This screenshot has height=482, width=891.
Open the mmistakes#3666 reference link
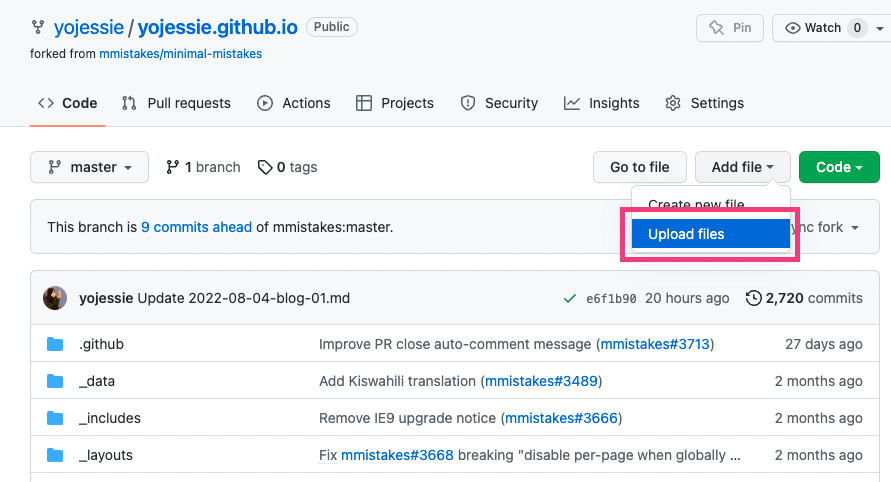click(x=561, y=418)
